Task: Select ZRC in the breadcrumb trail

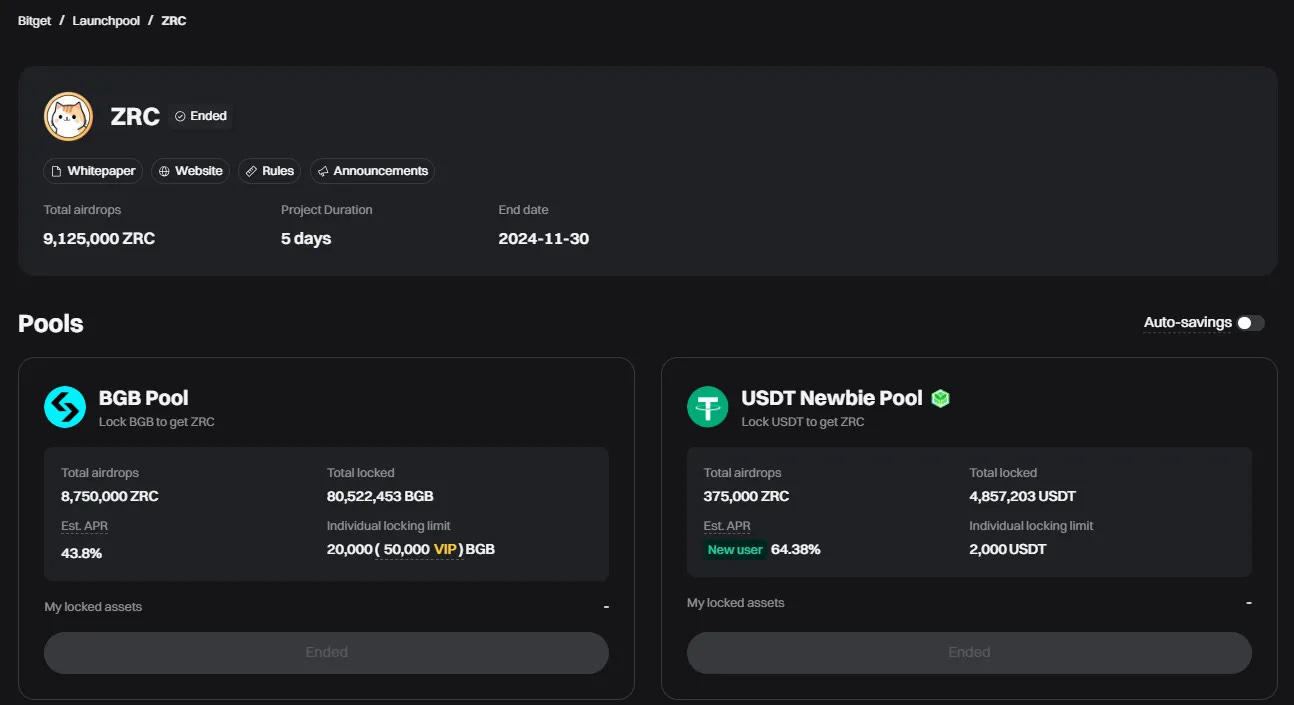Action: click(173, 20)
